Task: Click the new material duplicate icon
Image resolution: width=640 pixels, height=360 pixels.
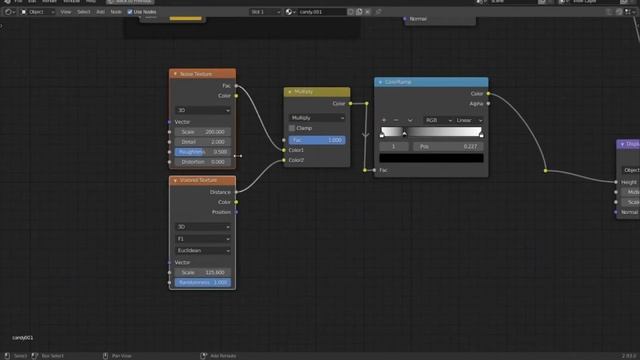Action: point(359,12)
